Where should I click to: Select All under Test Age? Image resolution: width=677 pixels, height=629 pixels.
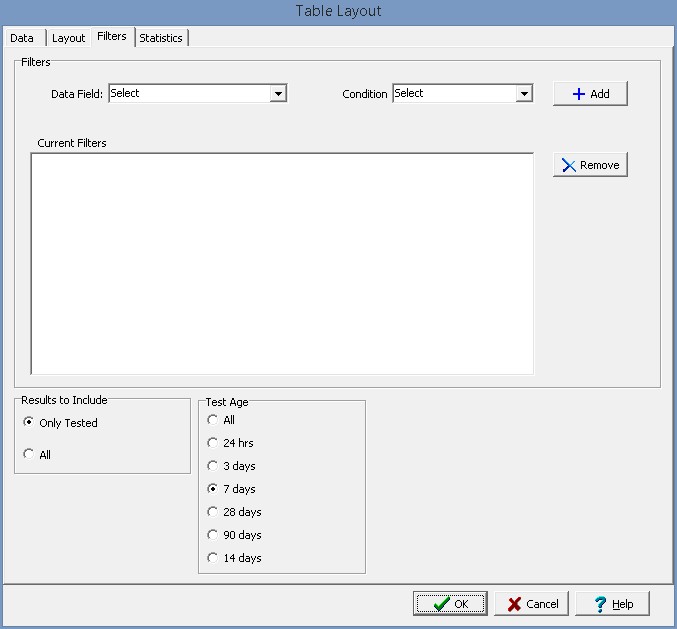coord(212,420)
